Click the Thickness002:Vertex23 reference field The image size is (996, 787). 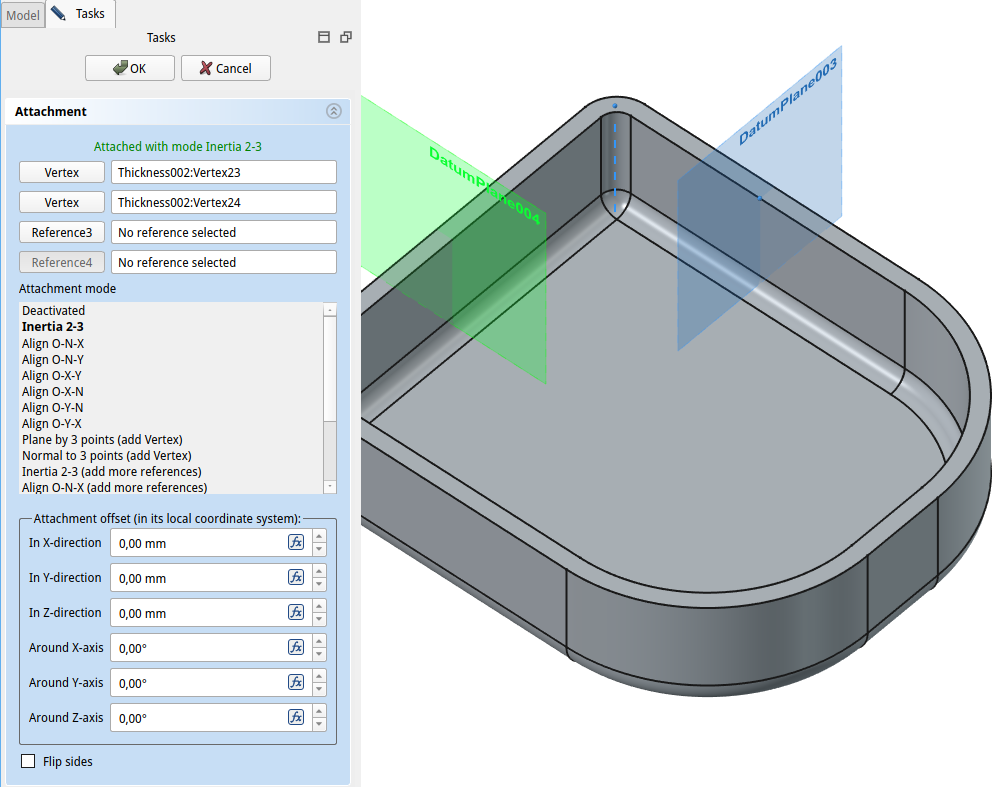pyautogui.click(x=223, y=172)
